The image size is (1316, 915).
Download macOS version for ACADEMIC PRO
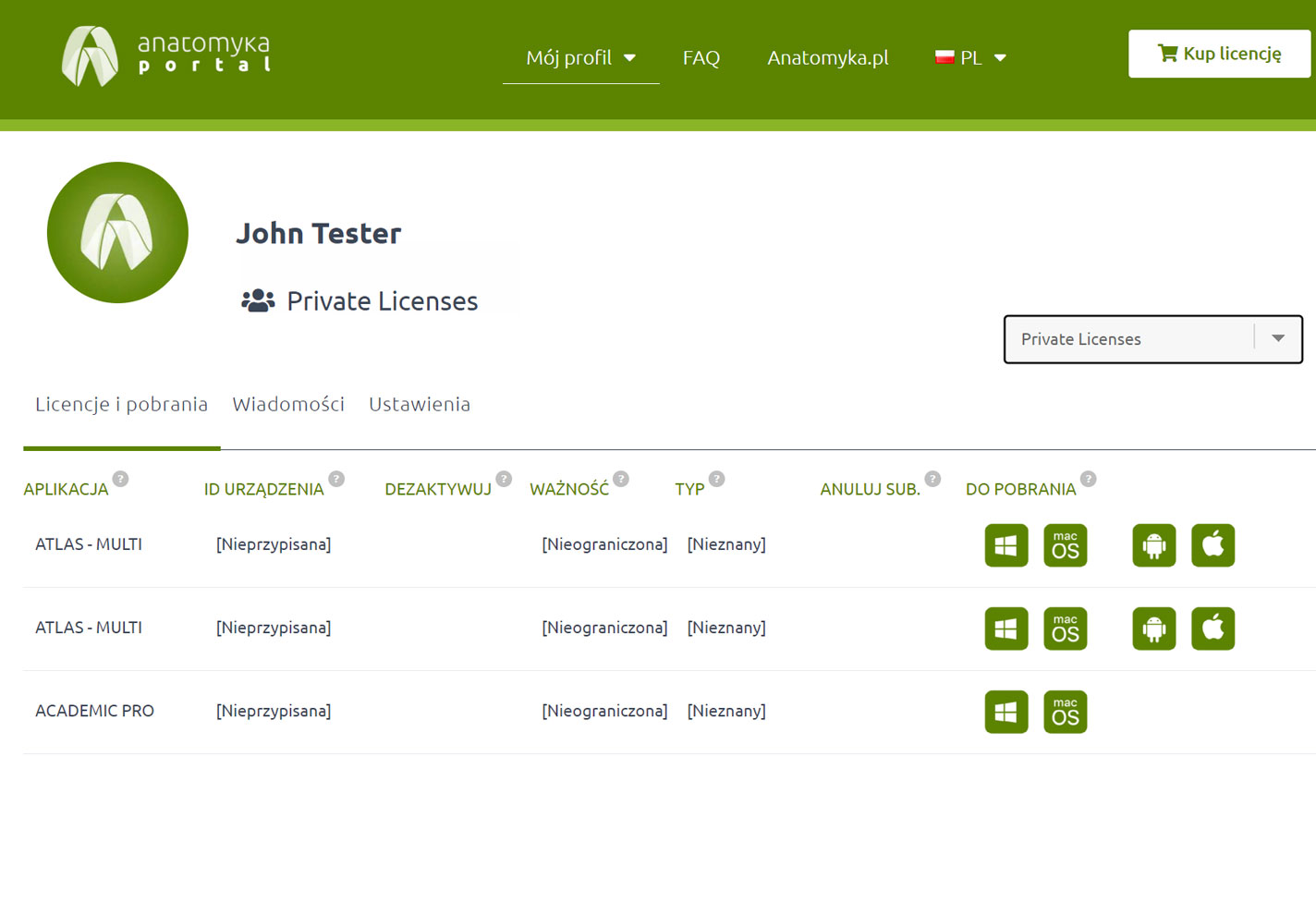[x=1065, y=712]
